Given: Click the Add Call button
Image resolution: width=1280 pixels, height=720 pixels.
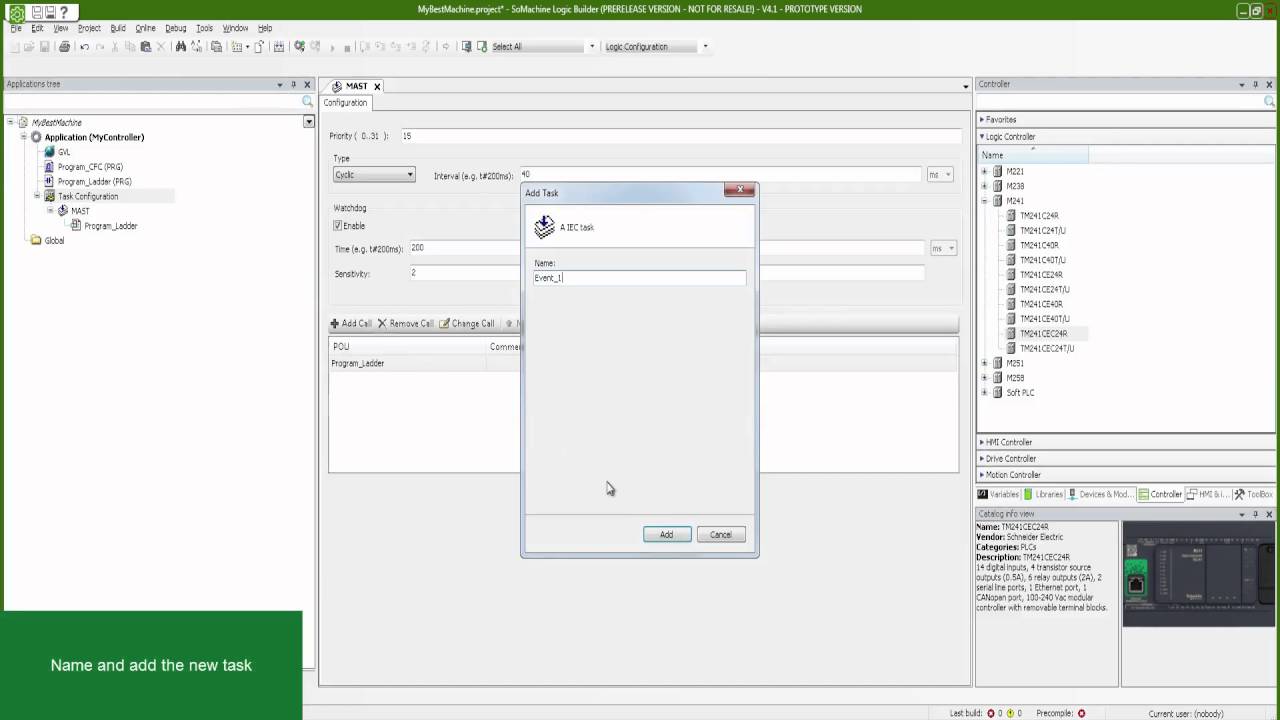Looking at the screenshot, I should point(351,324).
